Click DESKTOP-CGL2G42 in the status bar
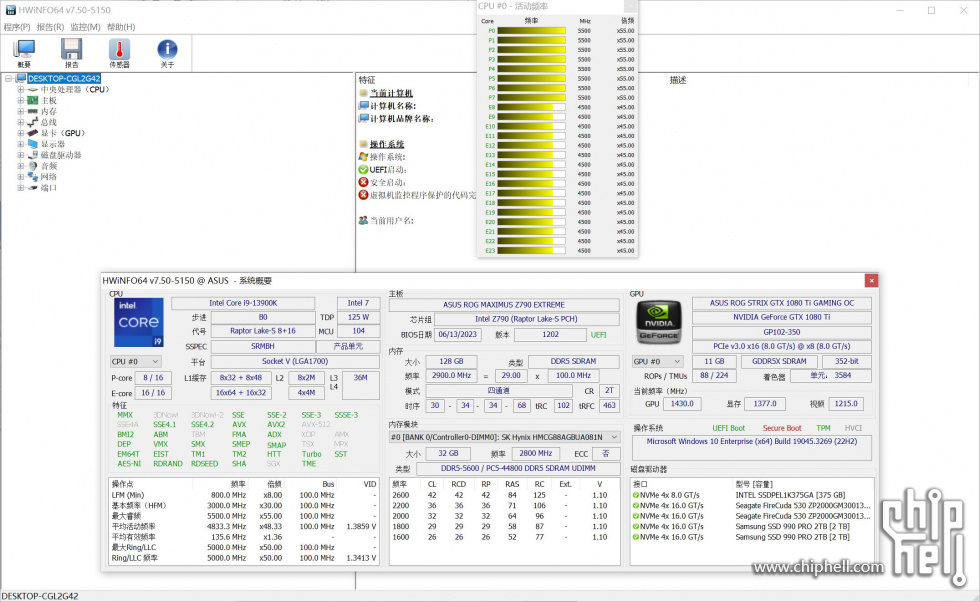This screenshot has width=980, height=602. tap(40, 596)
